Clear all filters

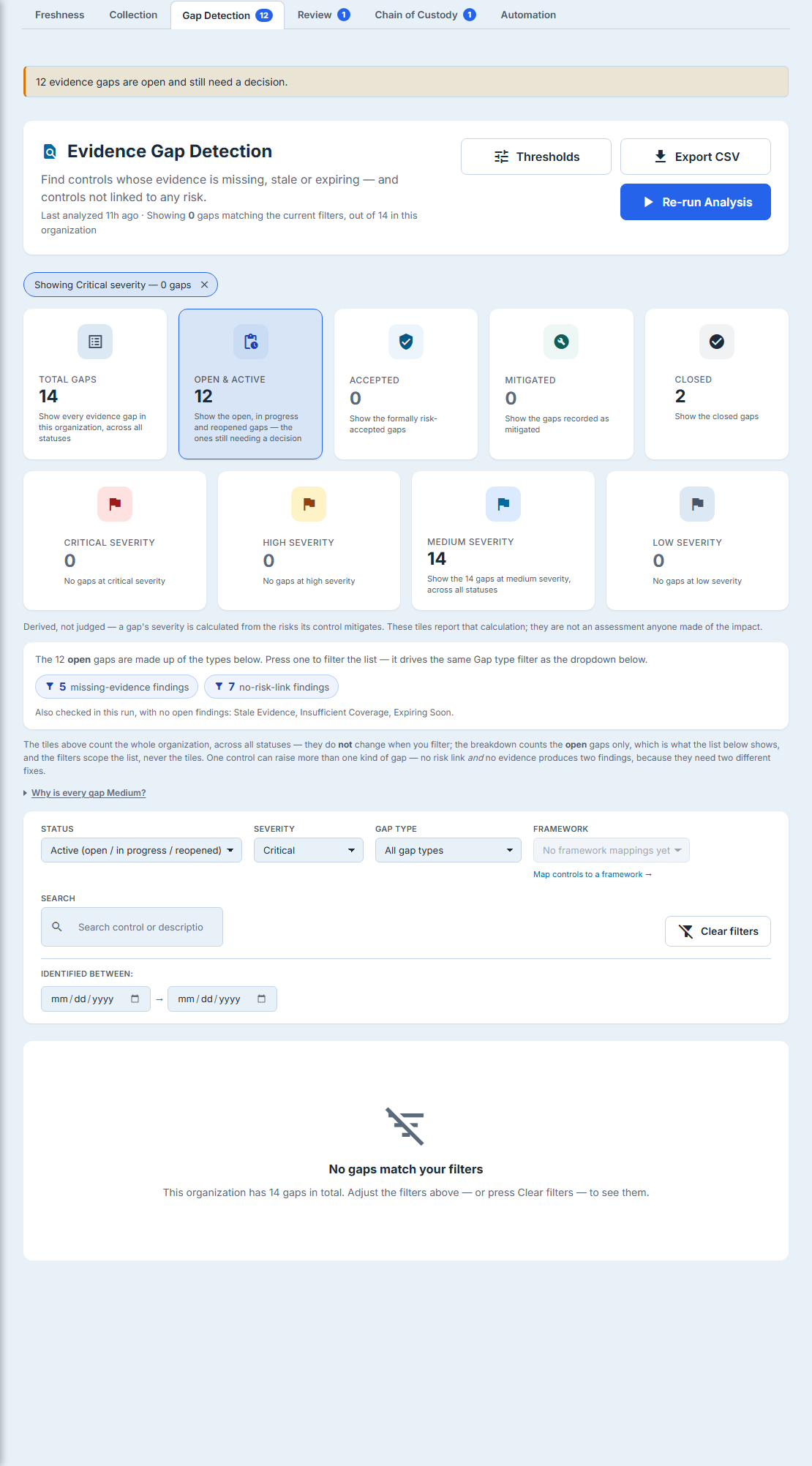718,931
